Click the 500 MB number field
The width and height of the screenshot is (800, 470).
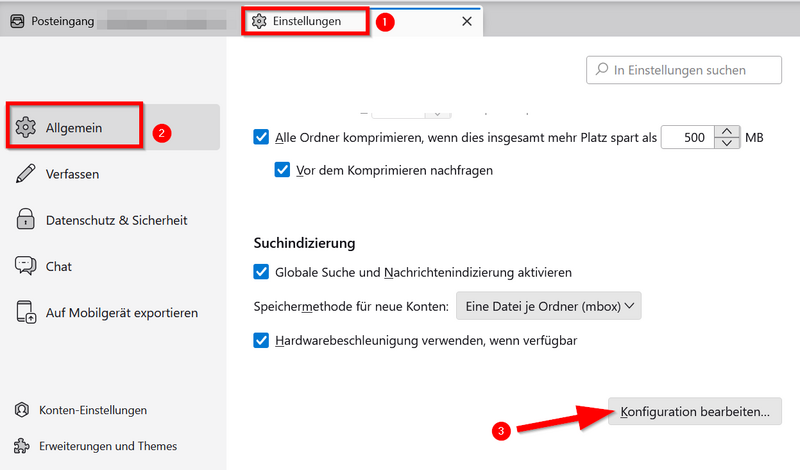tap(688, 137)
